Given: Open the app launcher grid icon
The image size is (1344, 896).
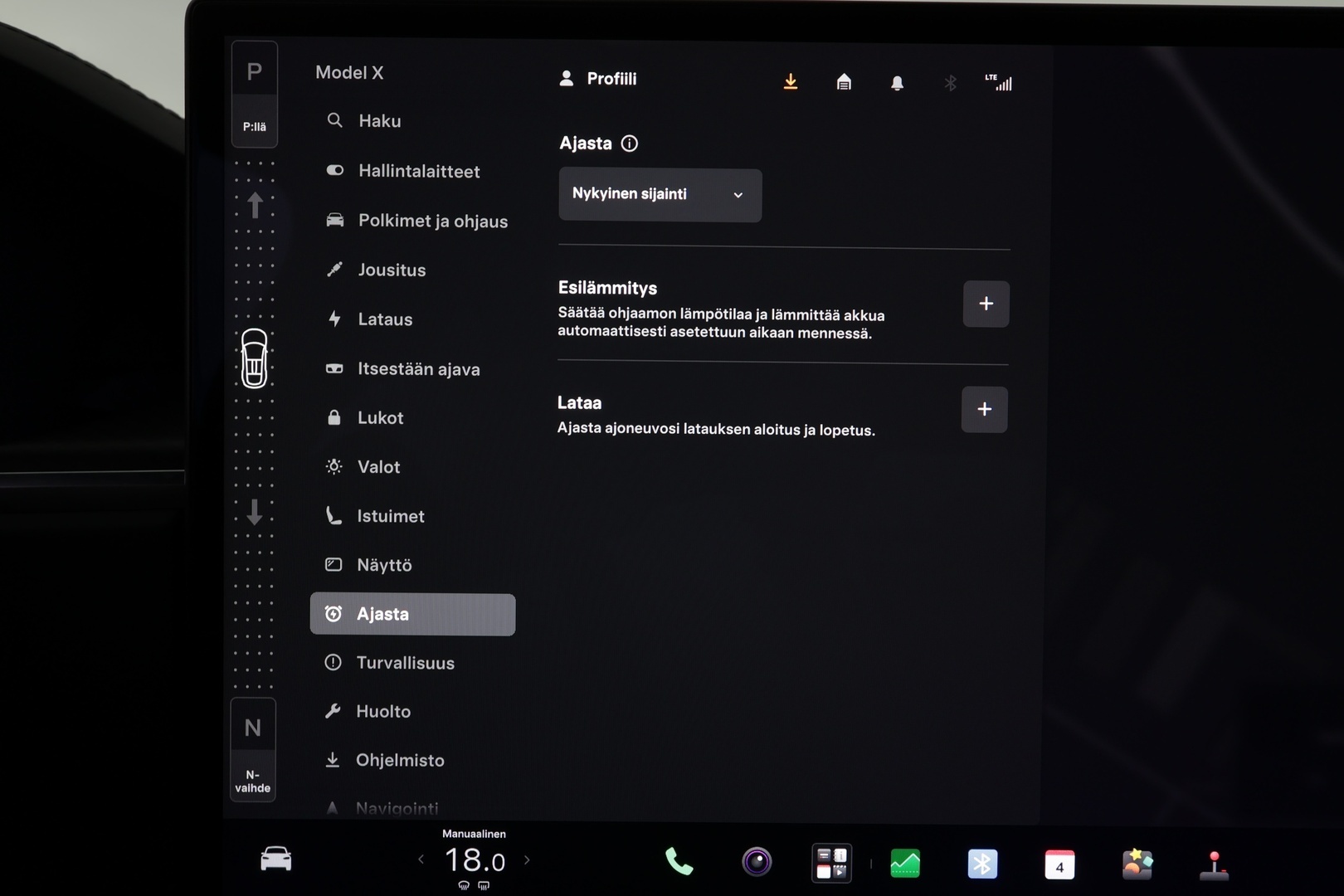Looking at the screenshot, I should pyautogui.click(x=831, y=863).
